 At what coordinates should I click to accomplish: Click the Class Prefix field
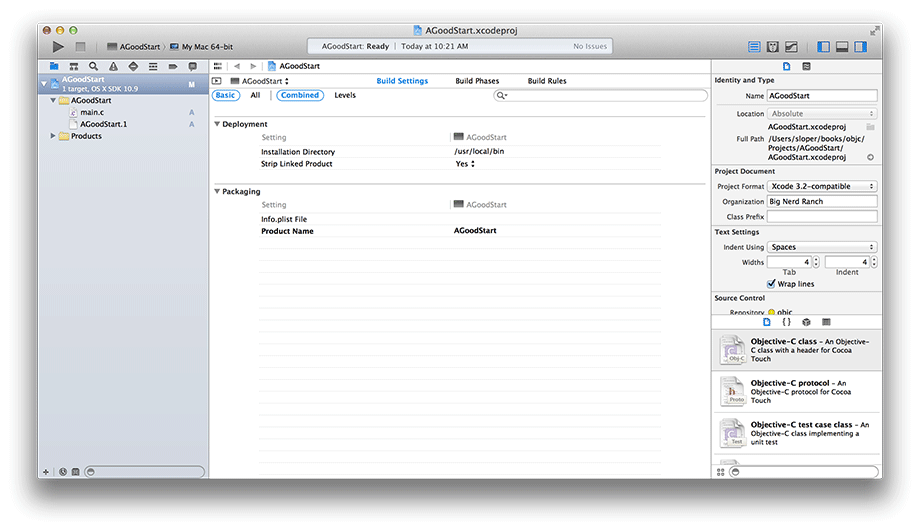pyautogui.click(x=822, y=217)
